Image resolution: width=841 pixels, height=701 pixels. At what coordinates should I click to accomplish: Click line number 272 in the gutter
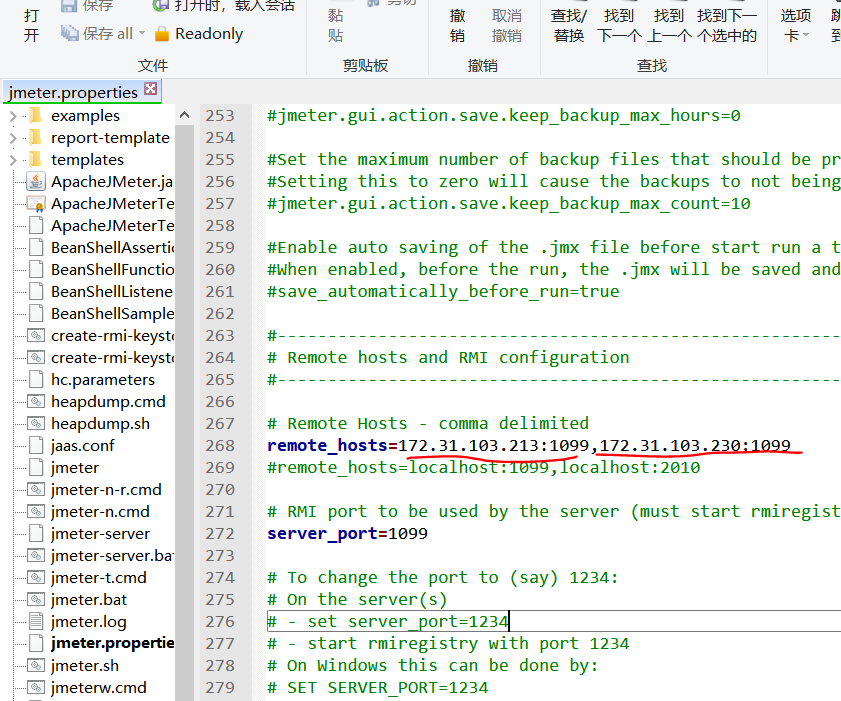coord(220,534)
